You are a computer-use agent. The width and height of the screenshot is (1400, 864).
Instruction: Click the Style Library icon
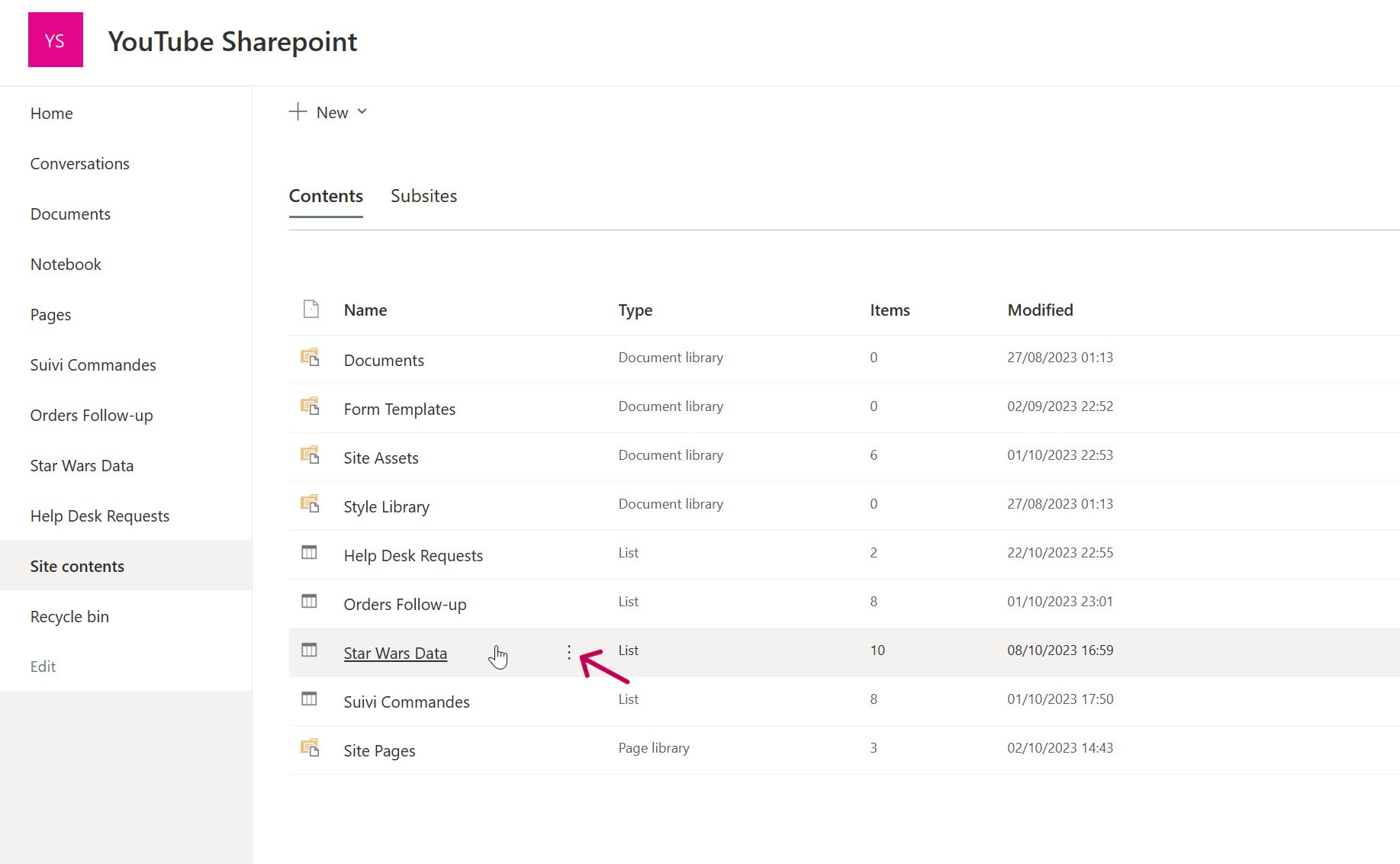[309, 503]
